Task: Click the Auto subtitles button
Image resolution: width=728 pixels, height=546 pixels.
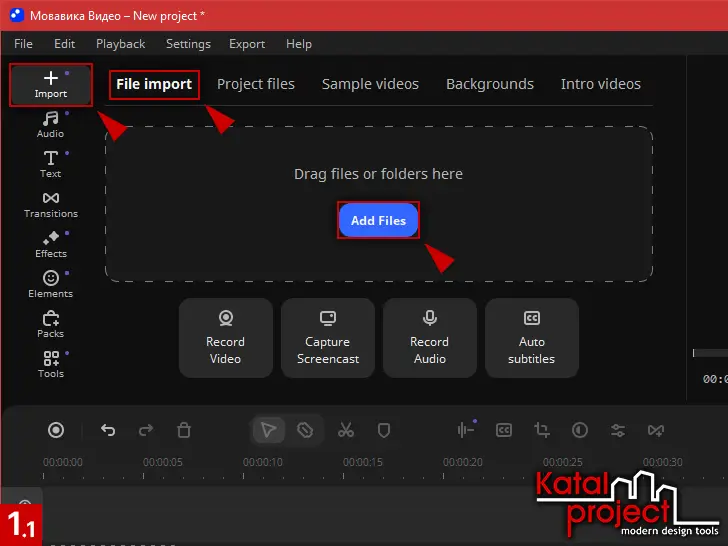Action: coord(532,338)
